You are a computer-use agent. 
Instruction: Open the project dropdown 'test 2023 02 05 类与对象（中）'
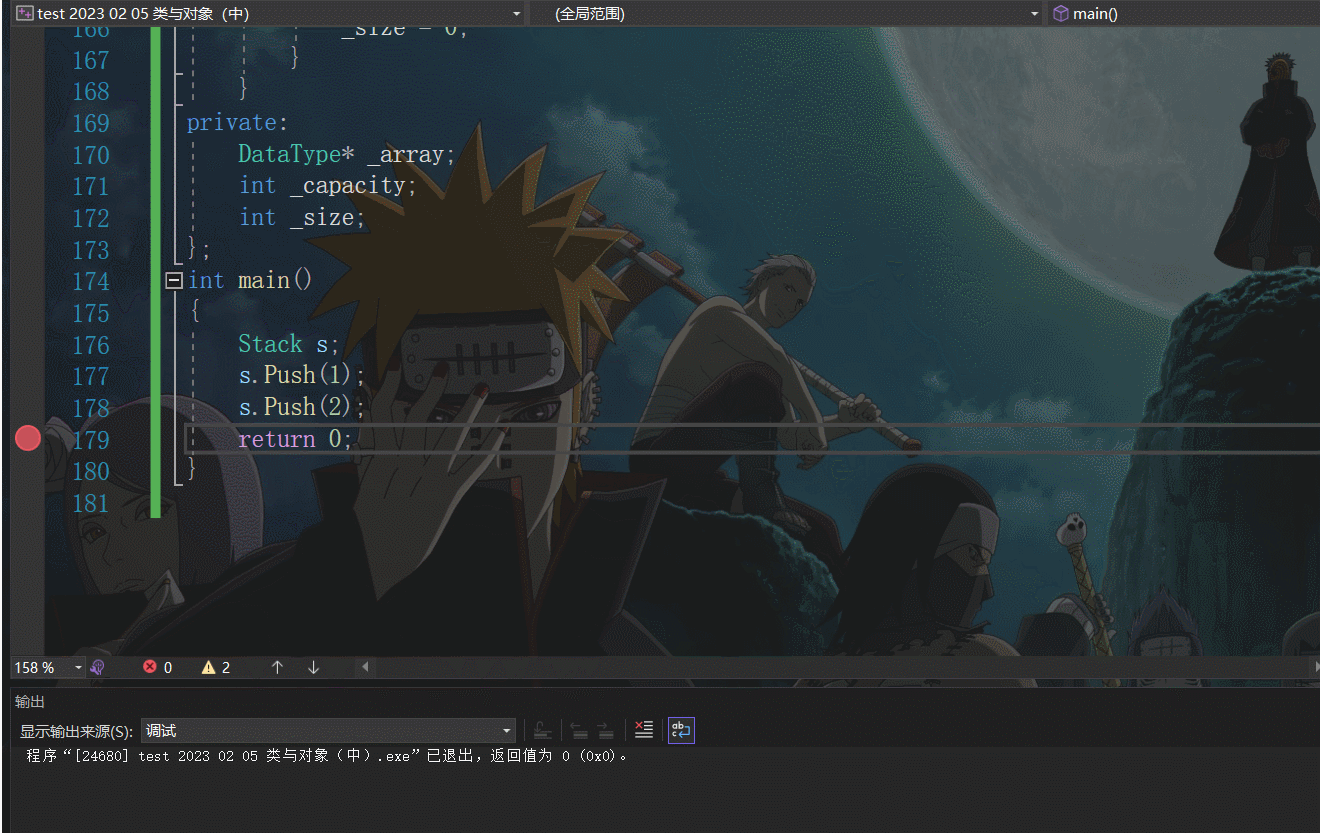[270, 14]
